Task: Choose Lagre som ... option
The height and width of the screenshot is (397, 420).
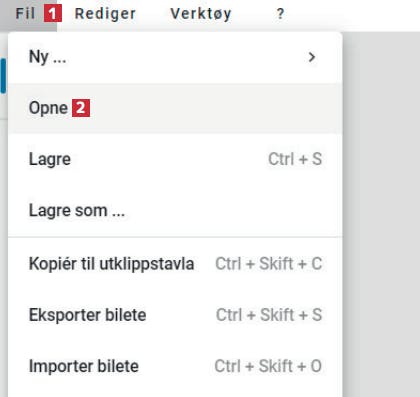Action: (x=175, y=211)
